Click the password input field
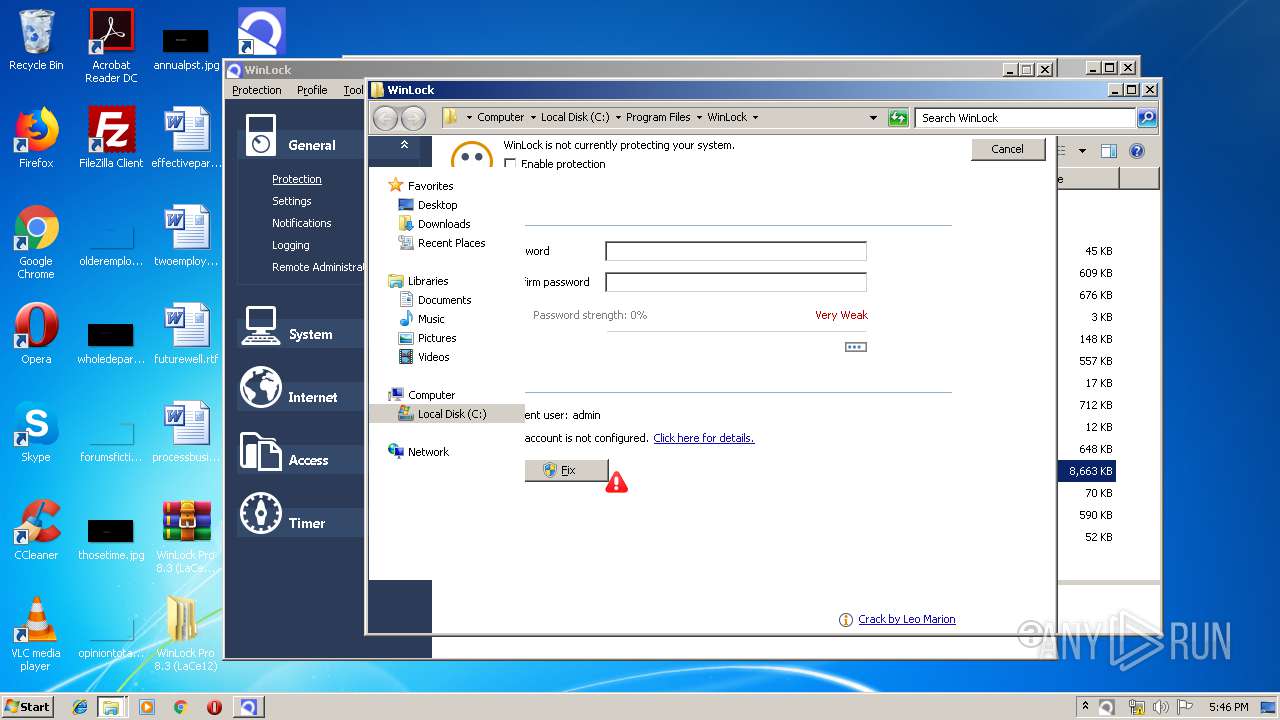The width and height of the screenshot is (1280, 720). point(736,251)
